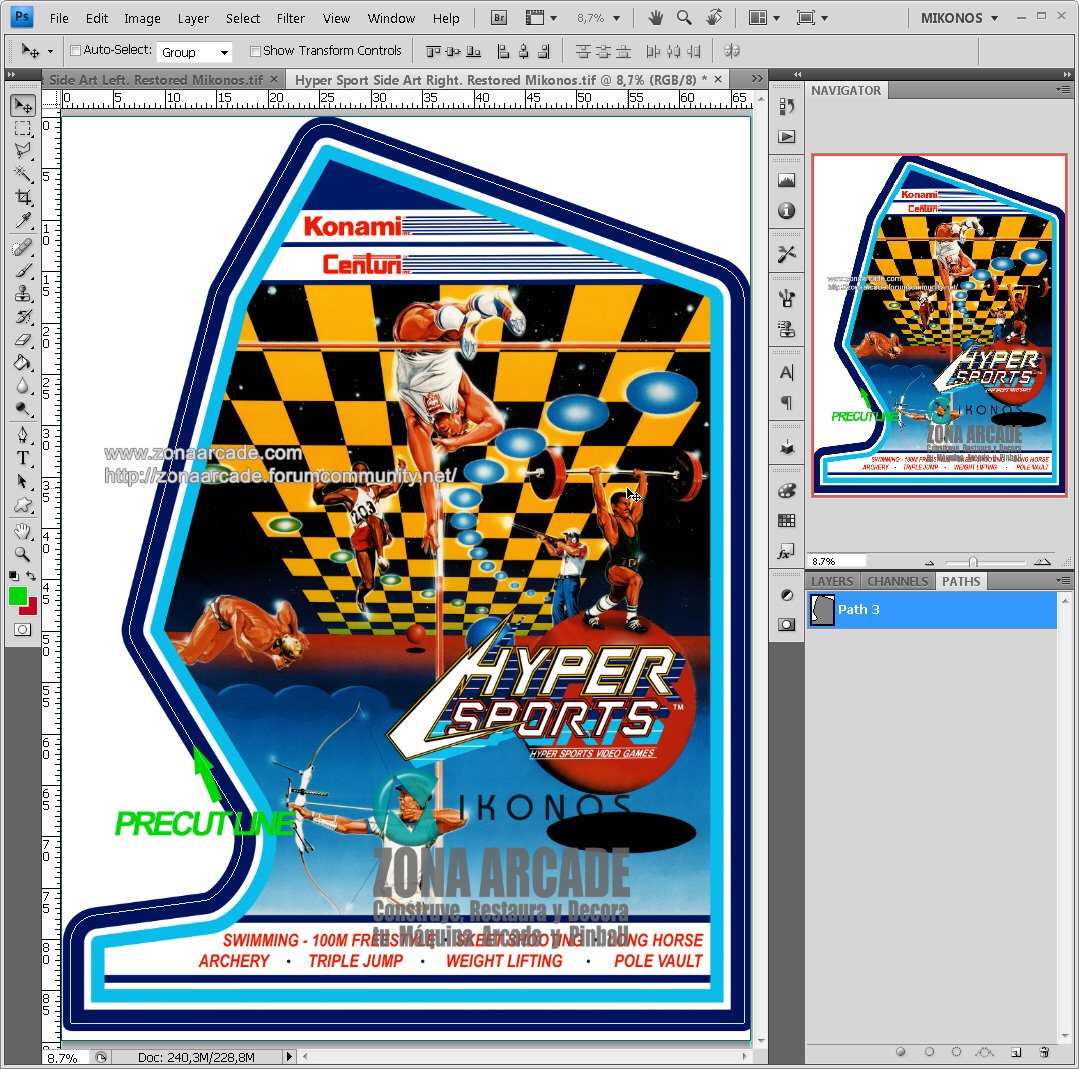Open the Filter menu
The width and height of the screenshot is (1079, 1069).
(290, 17)
